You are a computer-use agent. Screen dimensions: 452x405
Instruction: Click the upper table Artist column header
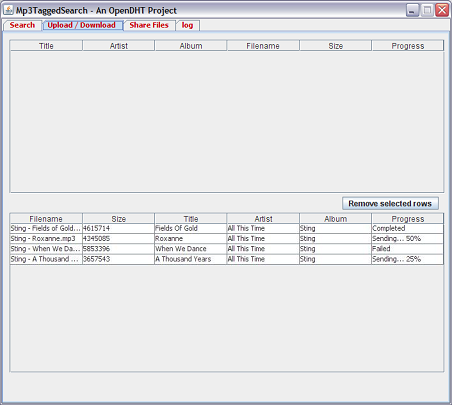click(x=119, y=46)
